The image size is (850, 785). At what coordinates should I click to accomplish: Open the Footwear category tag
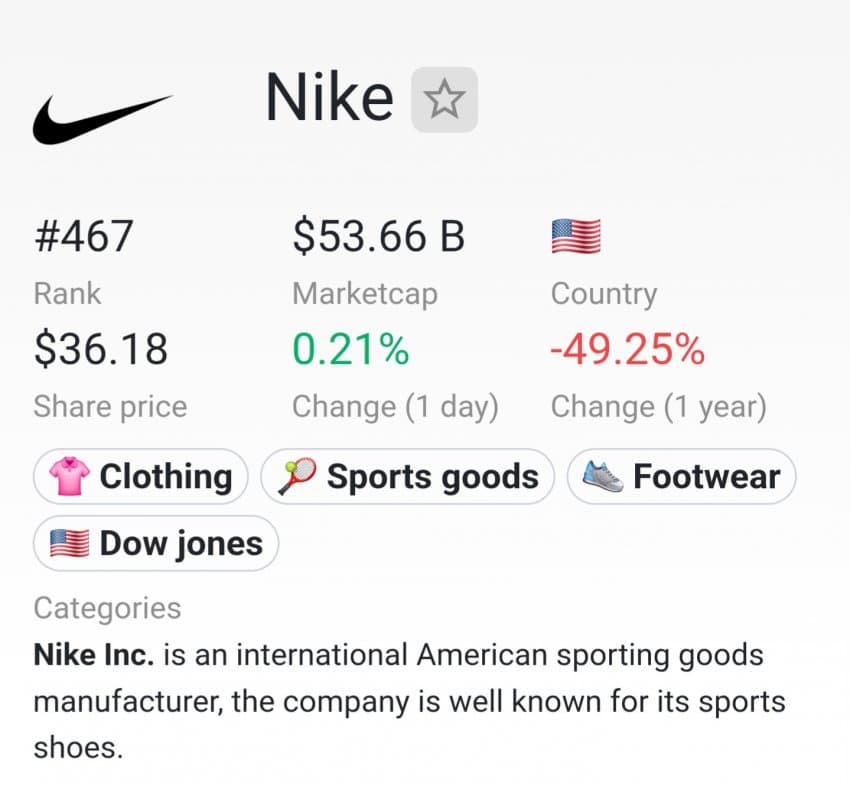(681, 477)
